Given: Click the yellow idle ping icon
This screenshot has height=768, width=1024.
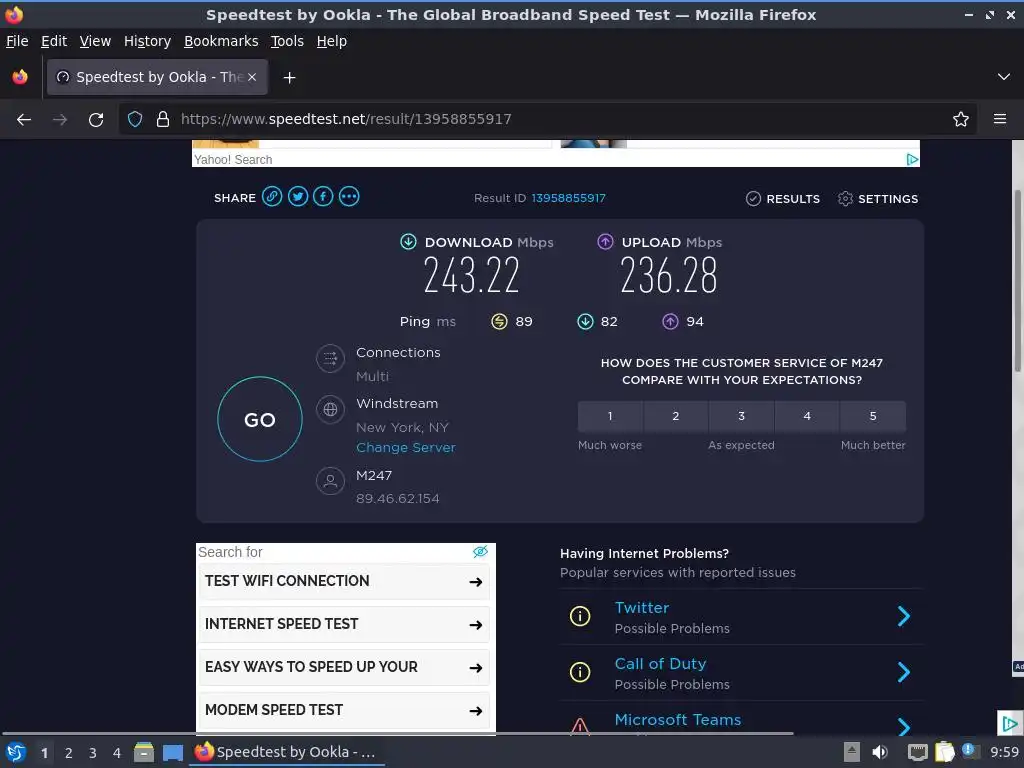Looking at the screenshot, I should pyautogui.click(x=499, y=321).
